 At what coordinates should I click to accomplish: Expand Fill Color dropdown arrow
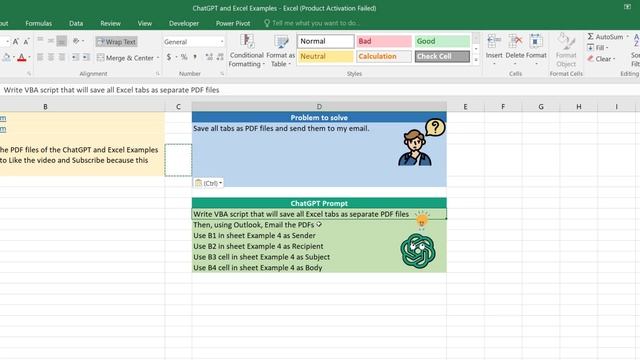pos(13,58)
